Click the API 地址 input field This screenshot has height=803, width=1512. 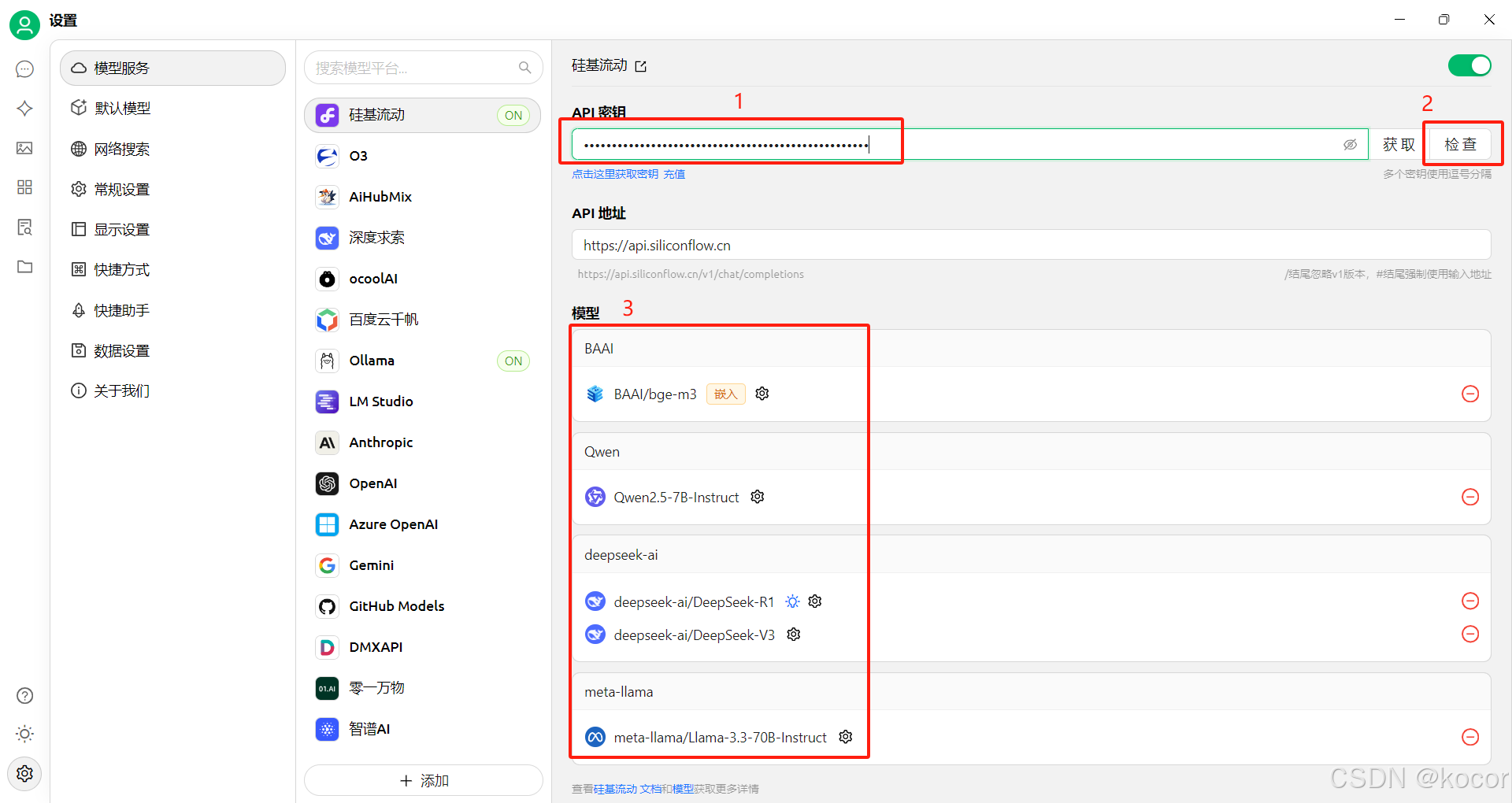1031,245
